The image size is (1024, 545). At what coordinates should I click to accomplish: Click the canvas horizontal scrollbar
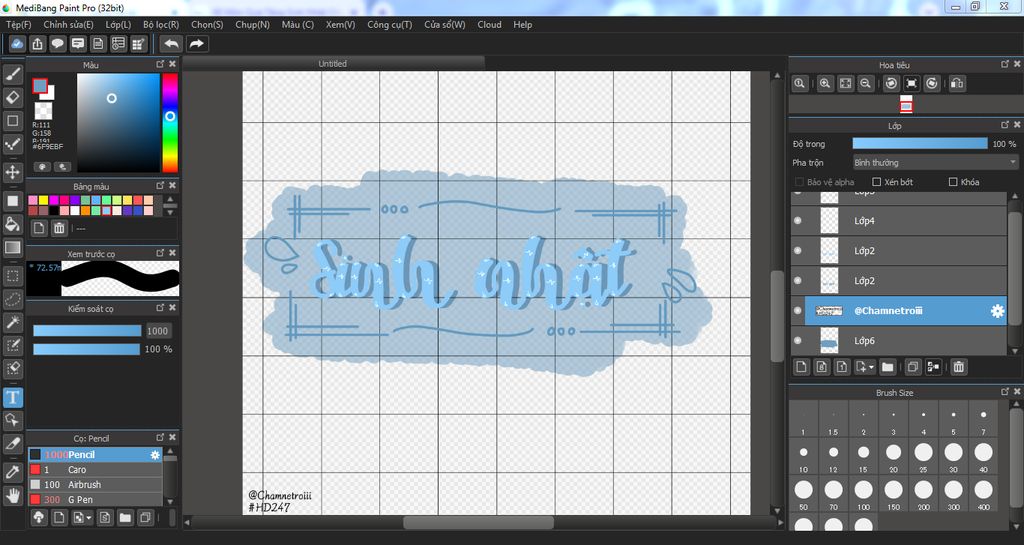pos(479,522)
